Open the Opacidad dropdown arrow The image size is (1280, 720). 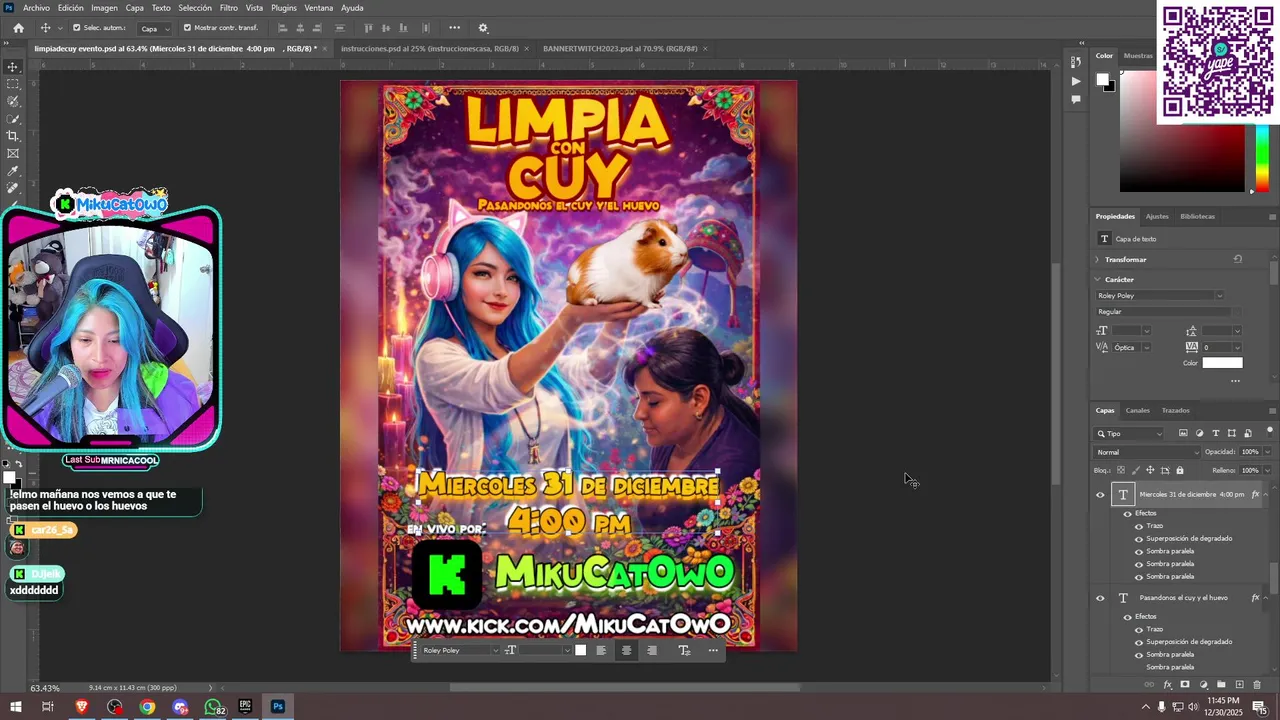(1268, 452)
